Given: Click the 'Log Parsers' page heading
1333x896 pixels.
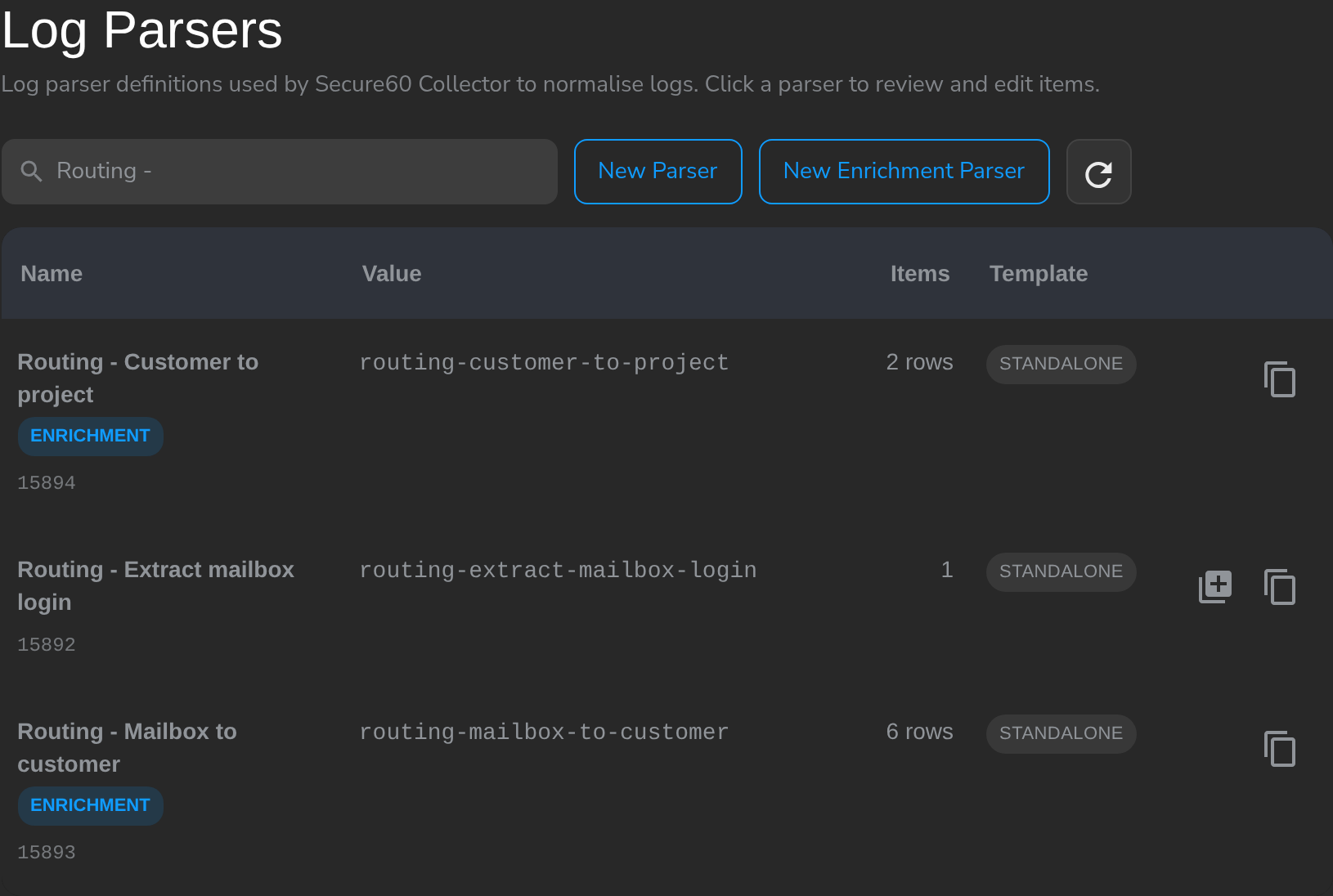Looking at the screenshot, I should coord(142,31).
